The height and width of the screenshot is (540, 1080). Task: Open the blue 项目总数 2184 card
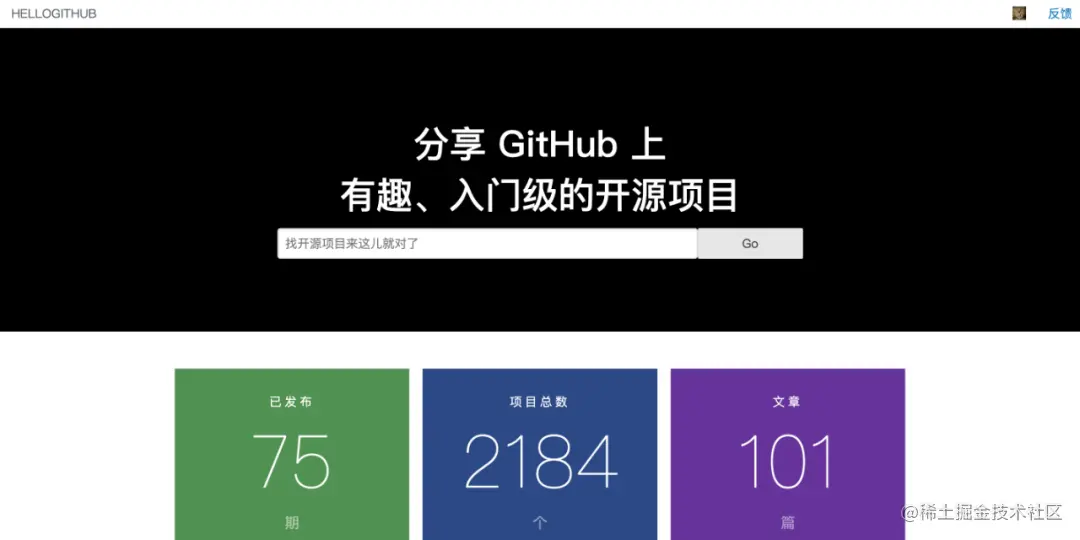coord(540,455)
